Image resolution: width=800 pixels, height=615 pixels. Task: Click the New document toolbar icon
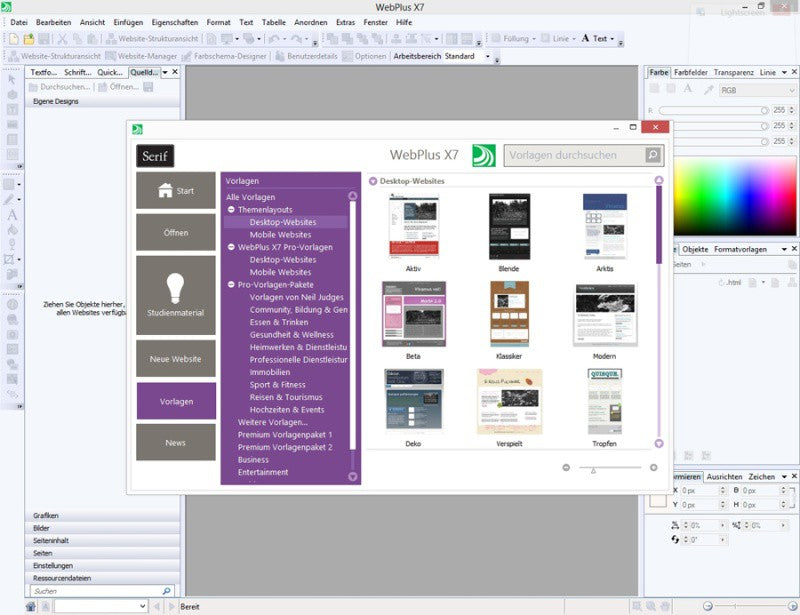(x=14, y=39)
